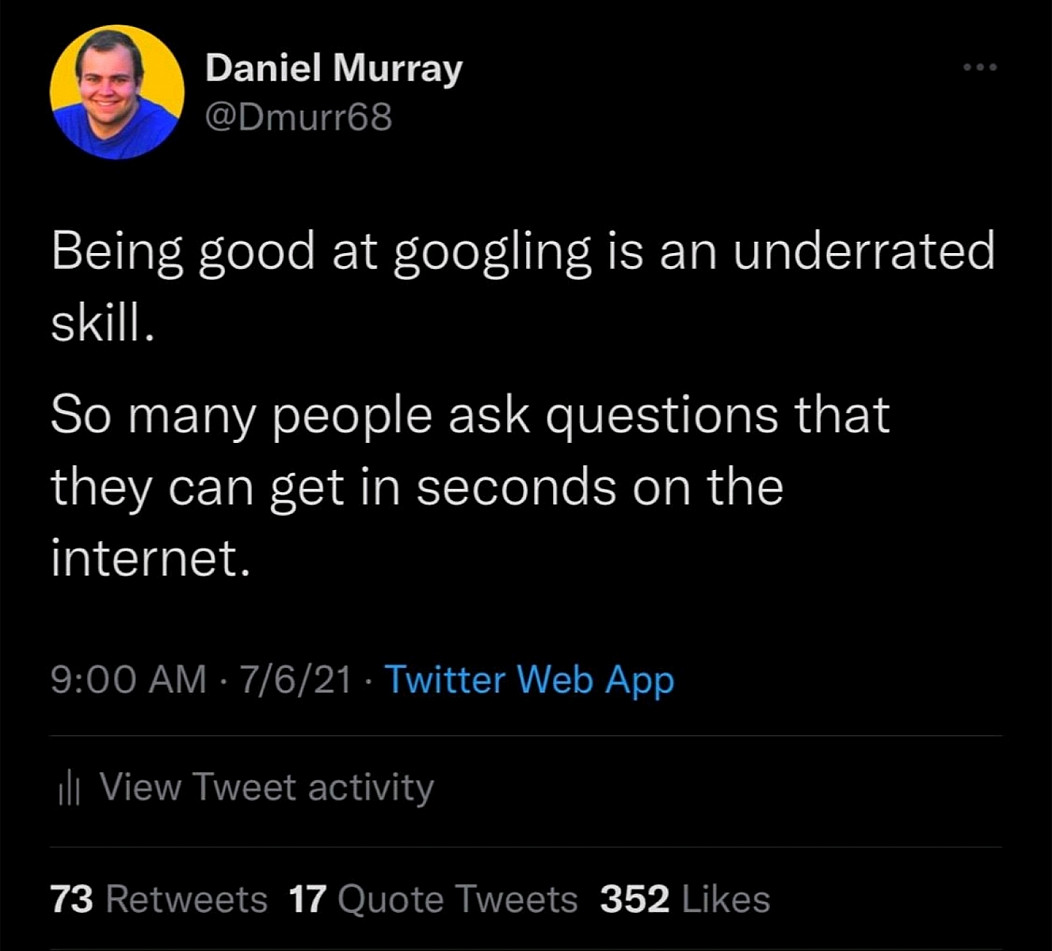Image resolution: width=1052 pixels, height=951 pixels.
Task: Show the Retweets list label
Action: click(186, 899)
